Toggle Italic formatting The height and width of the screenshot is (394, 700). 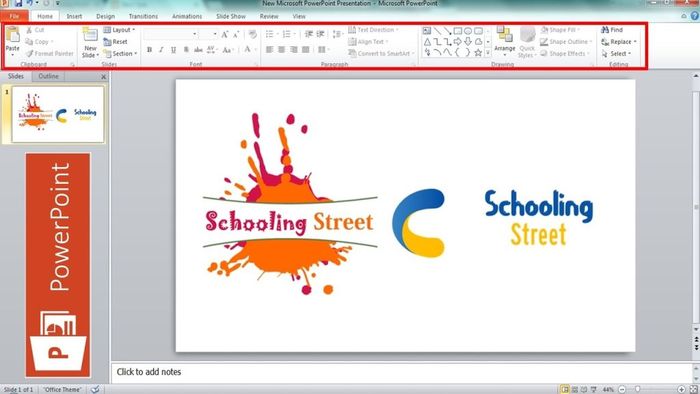tap(161, 50)
